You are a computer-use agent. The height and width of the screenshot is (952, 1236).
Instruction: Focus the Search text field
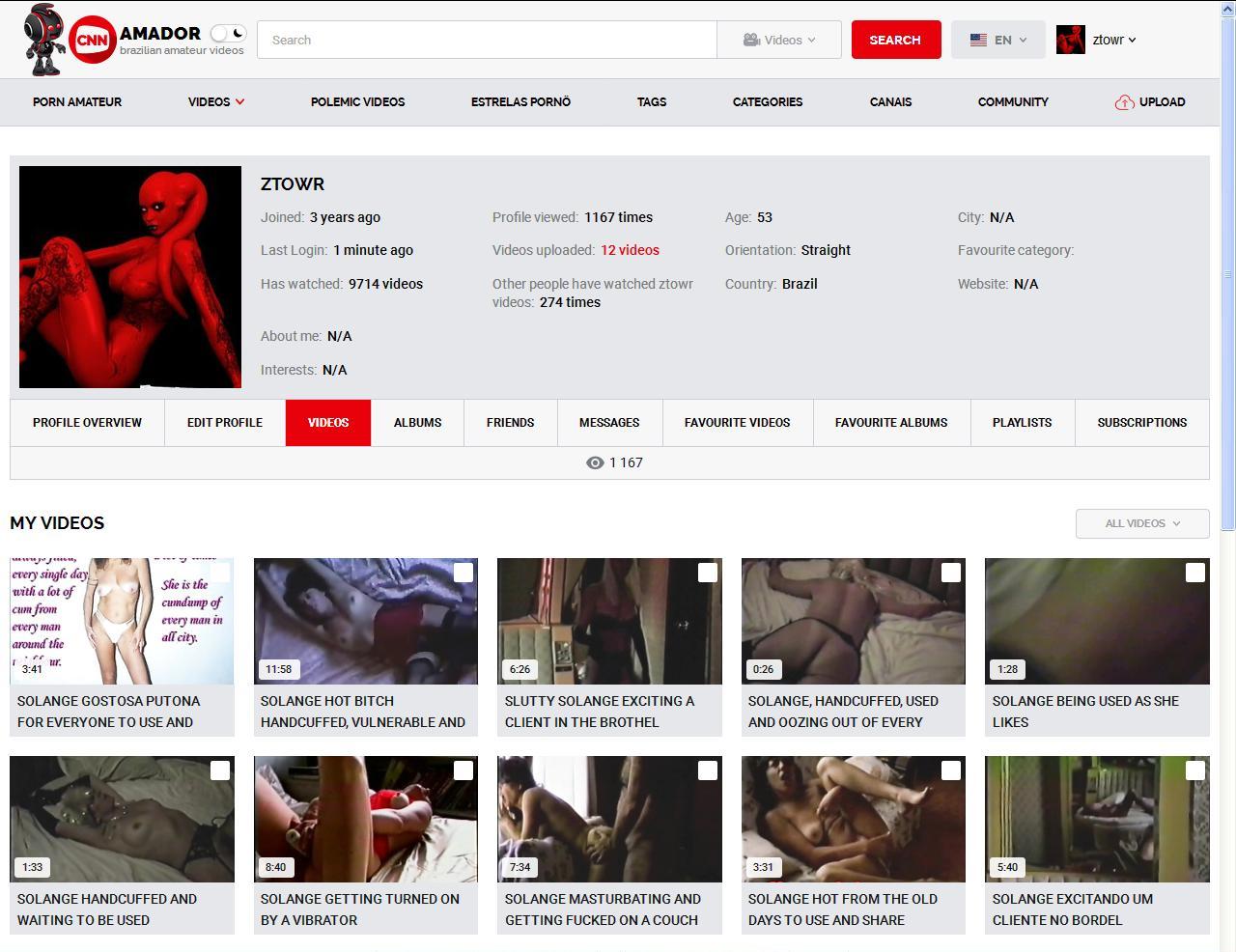487,41
